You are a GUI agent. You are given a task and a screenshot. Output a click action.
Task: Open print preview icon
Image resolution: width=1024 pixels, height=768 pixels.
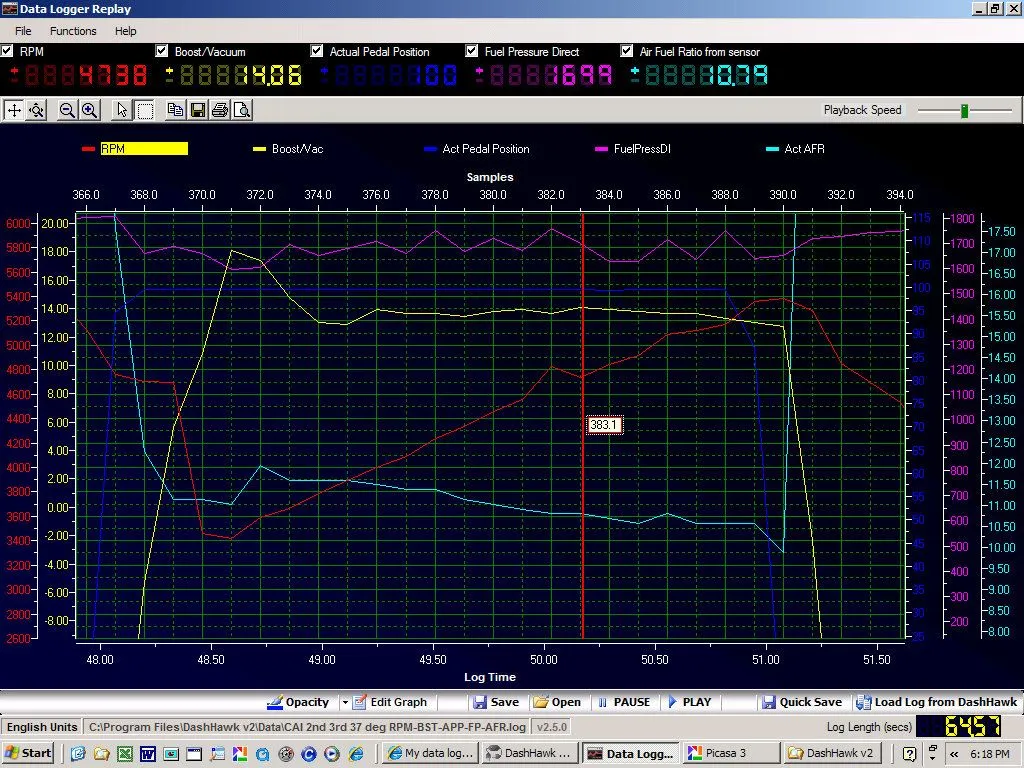tap(241, 110)
